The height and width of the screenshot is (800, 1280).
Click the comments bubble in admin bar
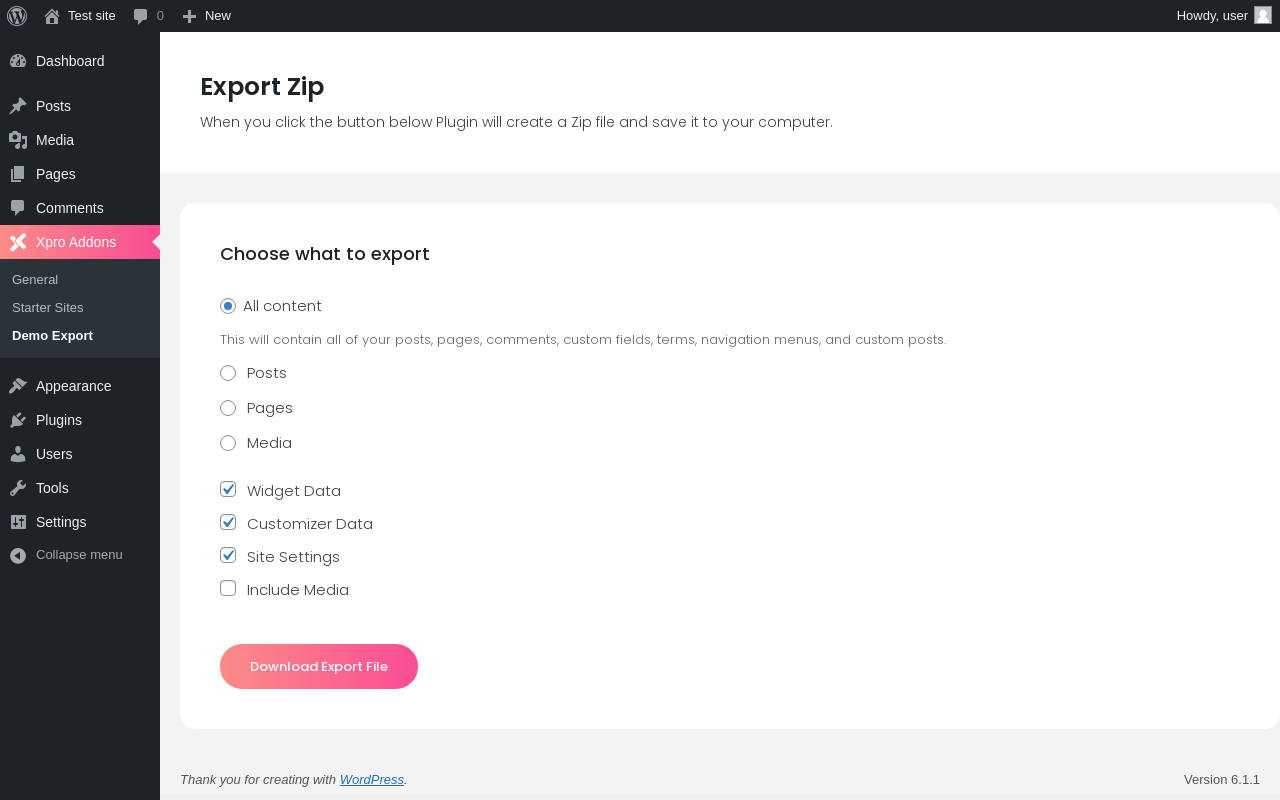141,16
